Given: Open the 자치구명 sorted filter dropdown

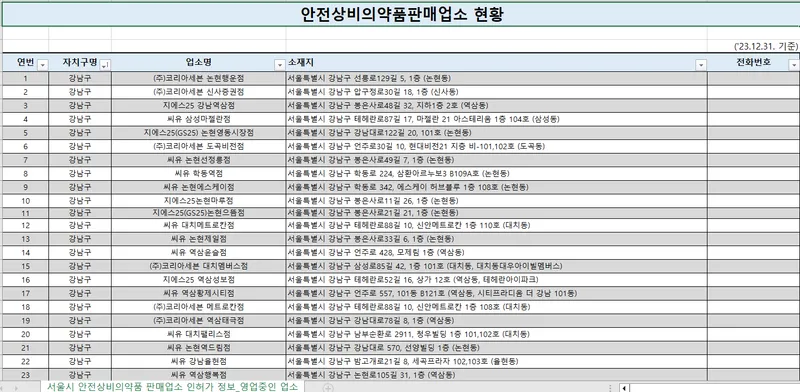Looking at the screenshot, I should coord(106,65).
